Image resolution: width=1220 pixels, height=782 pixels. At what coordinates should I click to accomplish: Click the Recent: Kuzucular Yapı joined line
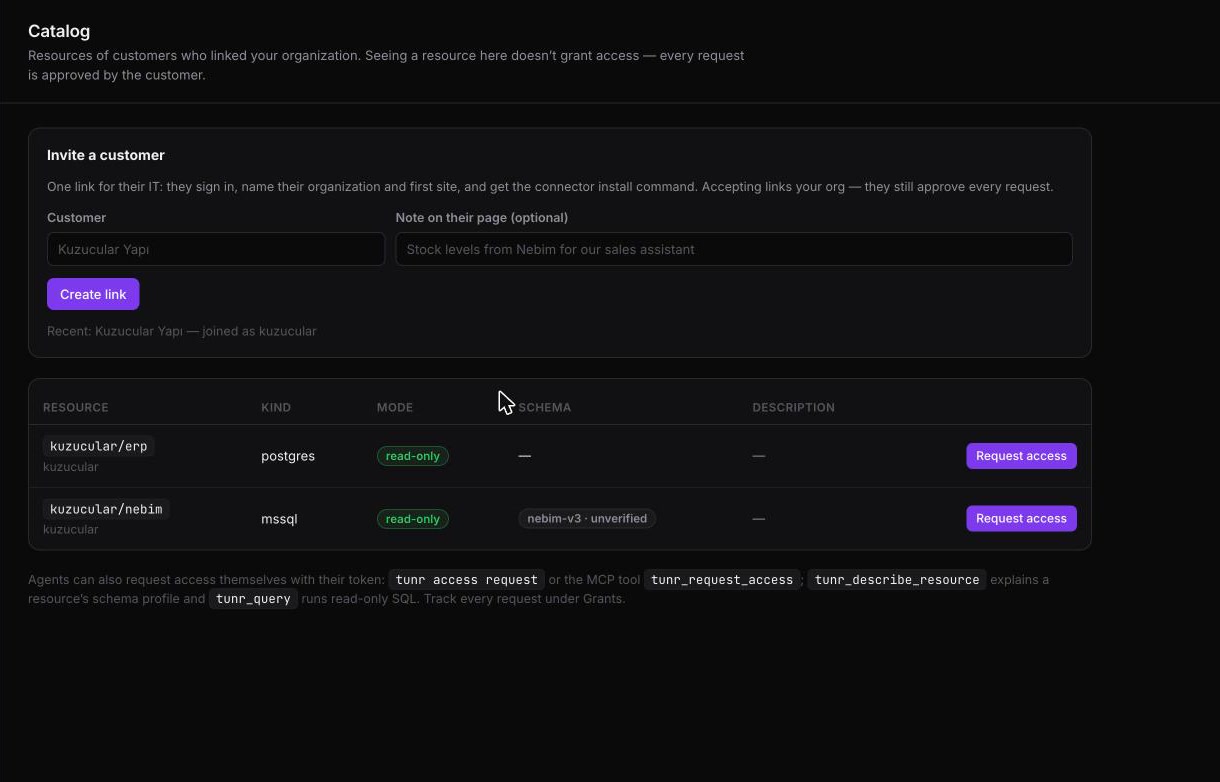[182, 331]
